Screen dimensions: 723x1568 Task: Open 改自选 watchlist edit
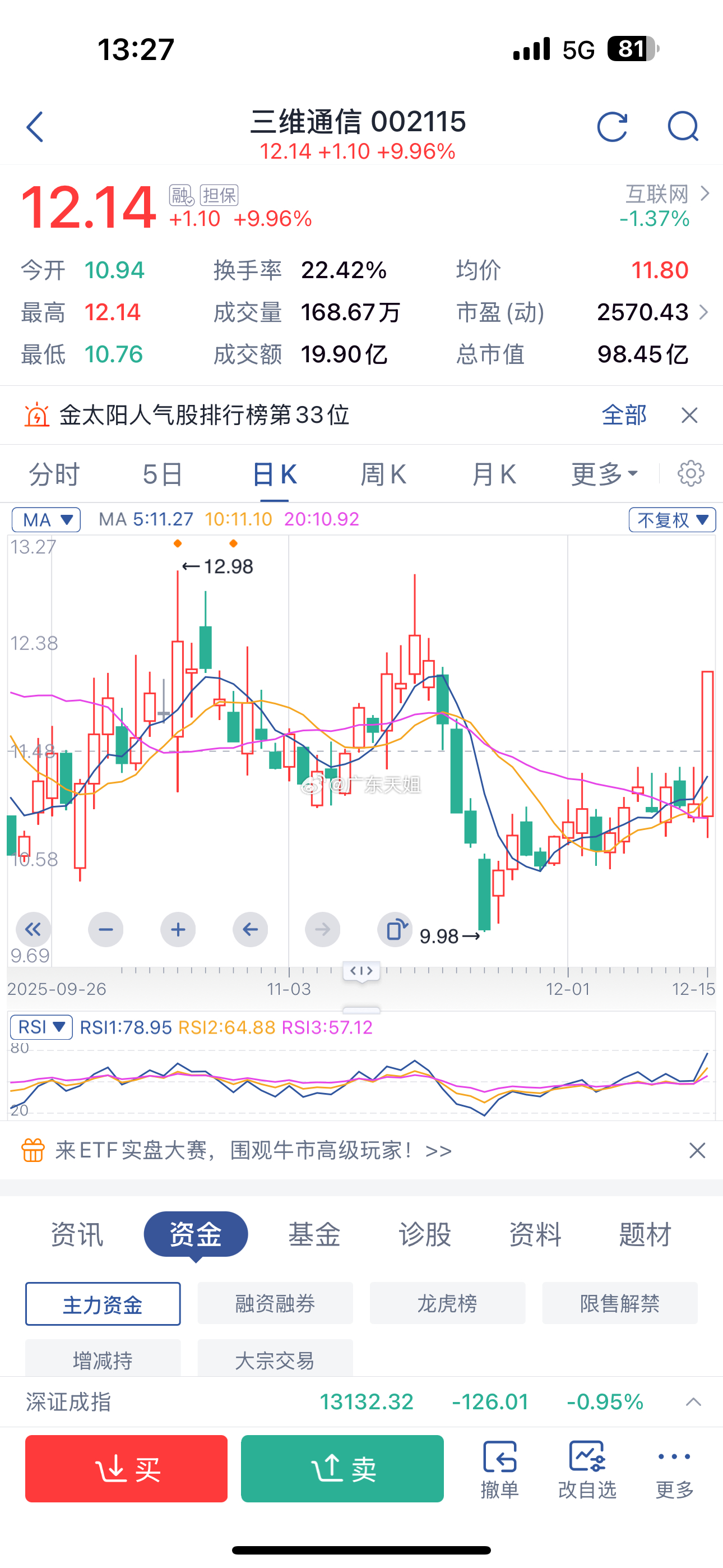pyautogui.click(x=587, y=1469)
